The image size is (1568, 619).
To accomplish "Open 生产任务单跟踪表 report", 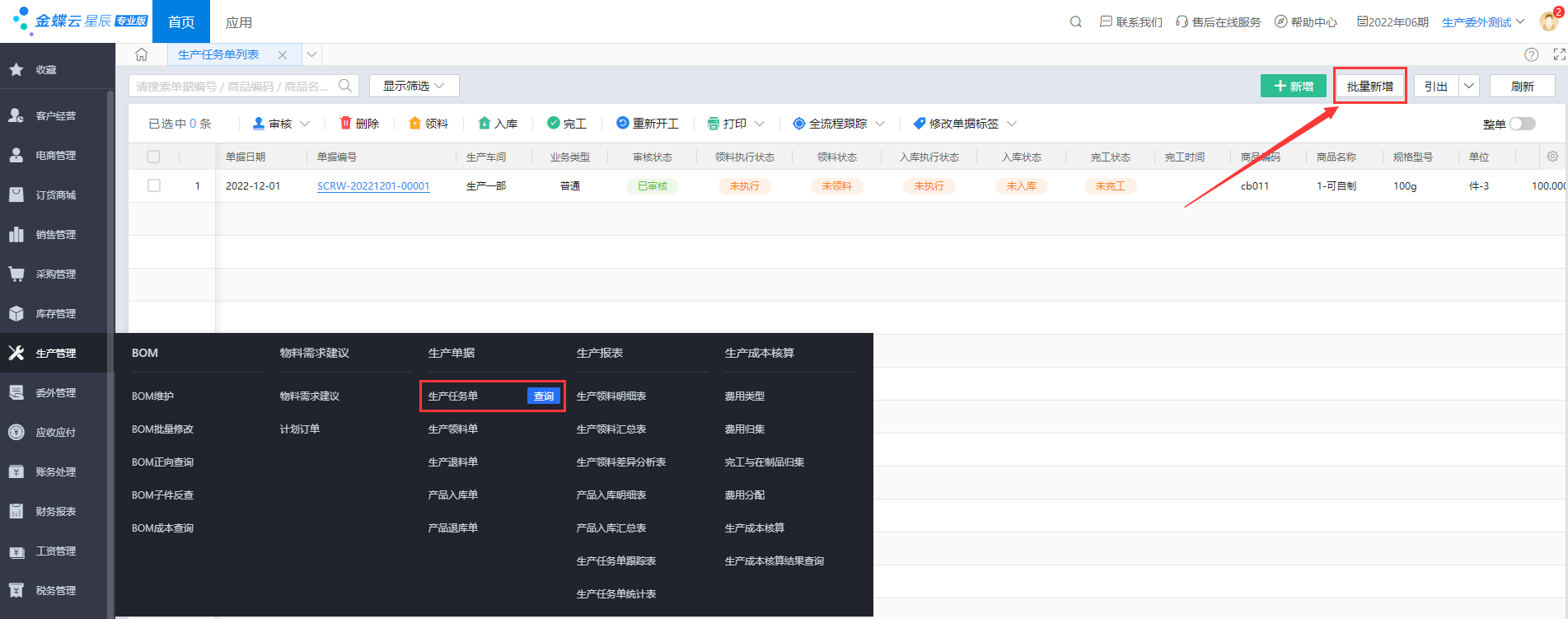I will [616, 561].
